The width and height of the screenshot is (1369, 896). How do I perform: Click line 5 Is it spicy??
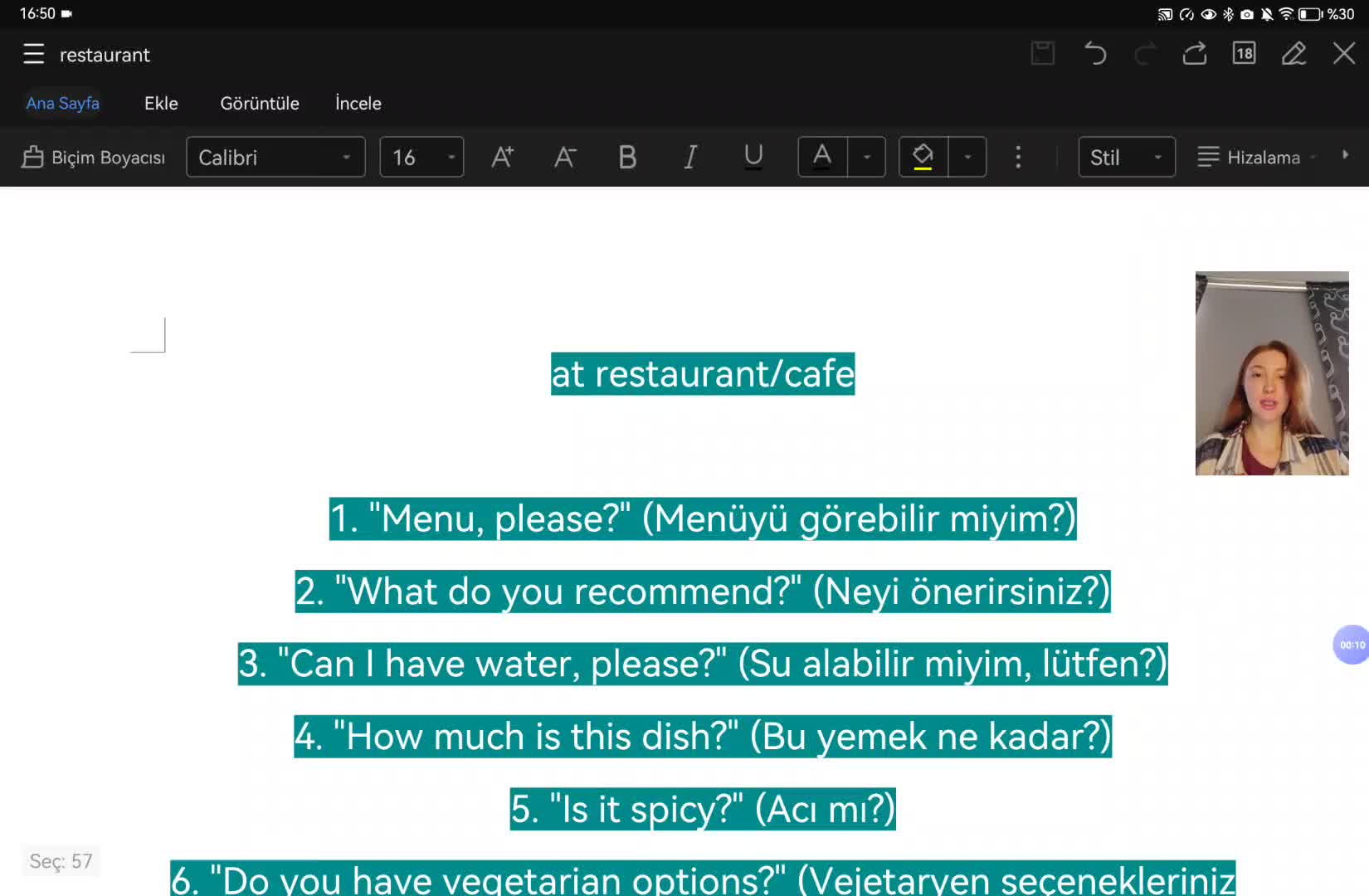click(703, 809)
